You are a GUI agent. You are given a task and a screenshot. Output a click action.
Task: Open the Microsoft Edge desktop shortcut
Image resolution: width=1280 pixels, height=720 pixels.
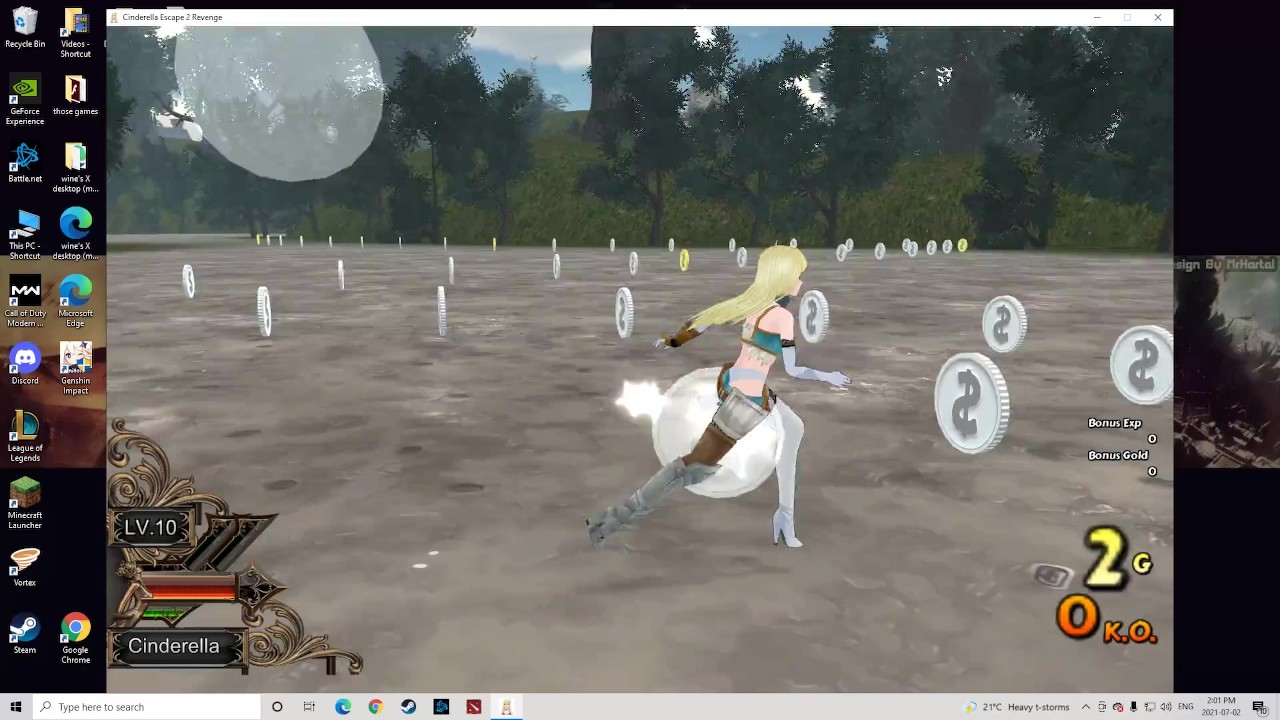coord(75,303)
